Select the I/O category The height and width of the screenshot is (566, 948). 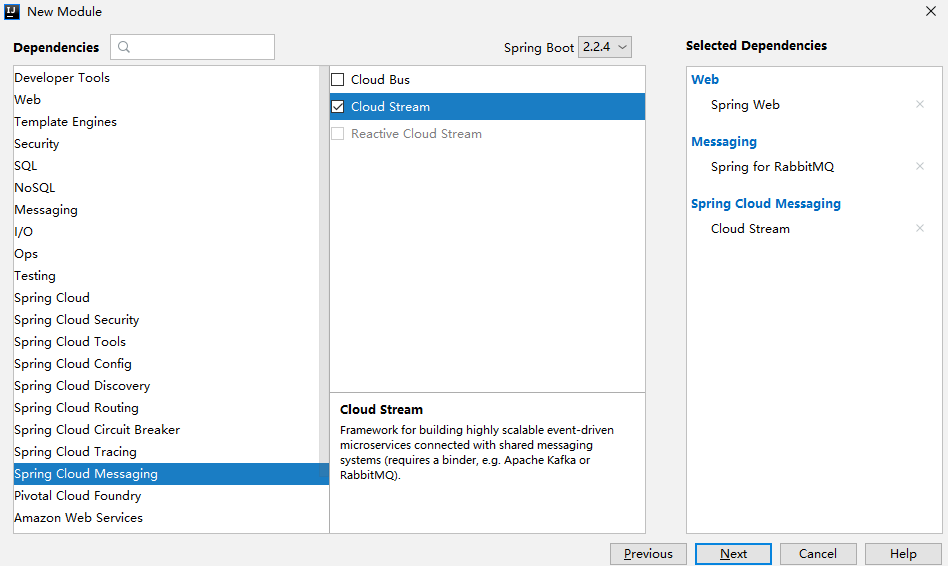click(166, 232)
